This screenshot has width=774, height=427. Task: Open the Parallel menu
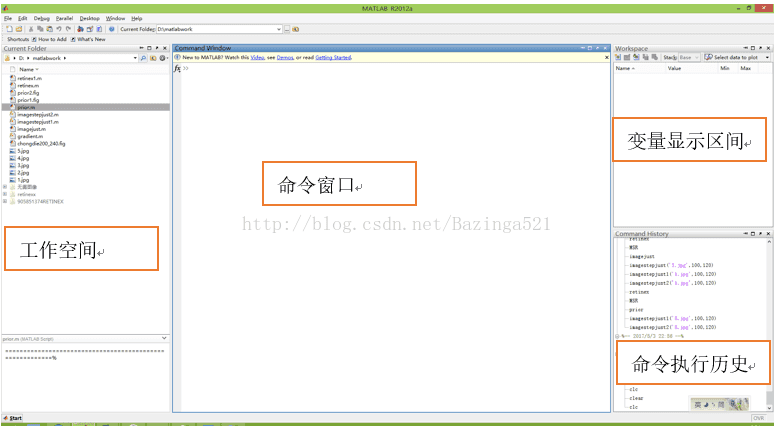pyautogui.click(x=64, y=18)
